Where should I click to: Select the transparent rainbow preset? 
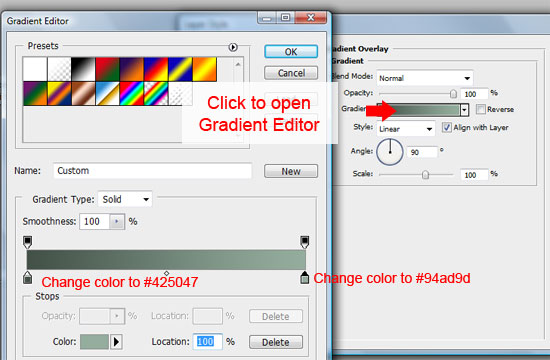click(x=156, y=94)
